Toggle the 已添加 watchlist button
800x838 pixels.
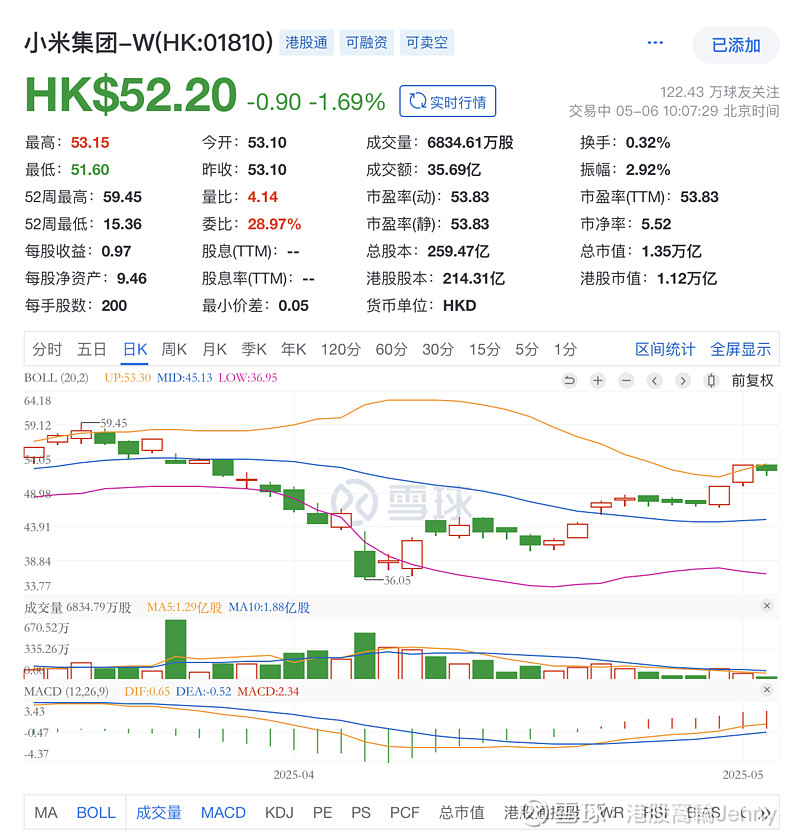pyautogui.click(x=737, y=45)
